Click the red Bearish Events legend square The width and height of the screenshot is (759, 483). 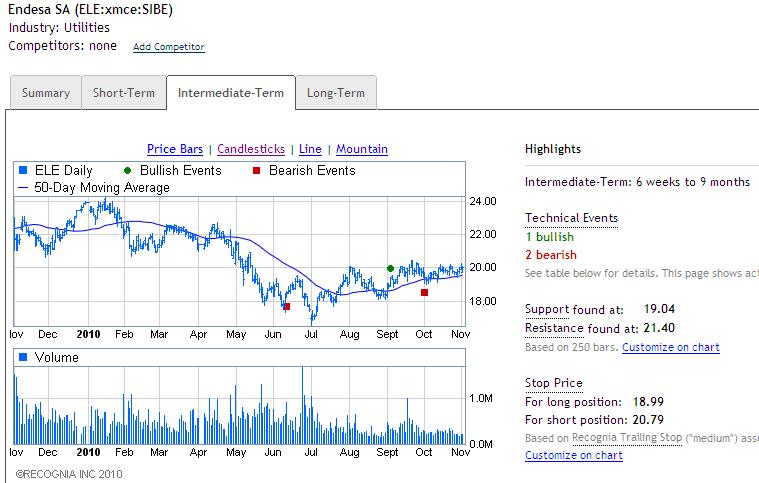click(256, 171)
